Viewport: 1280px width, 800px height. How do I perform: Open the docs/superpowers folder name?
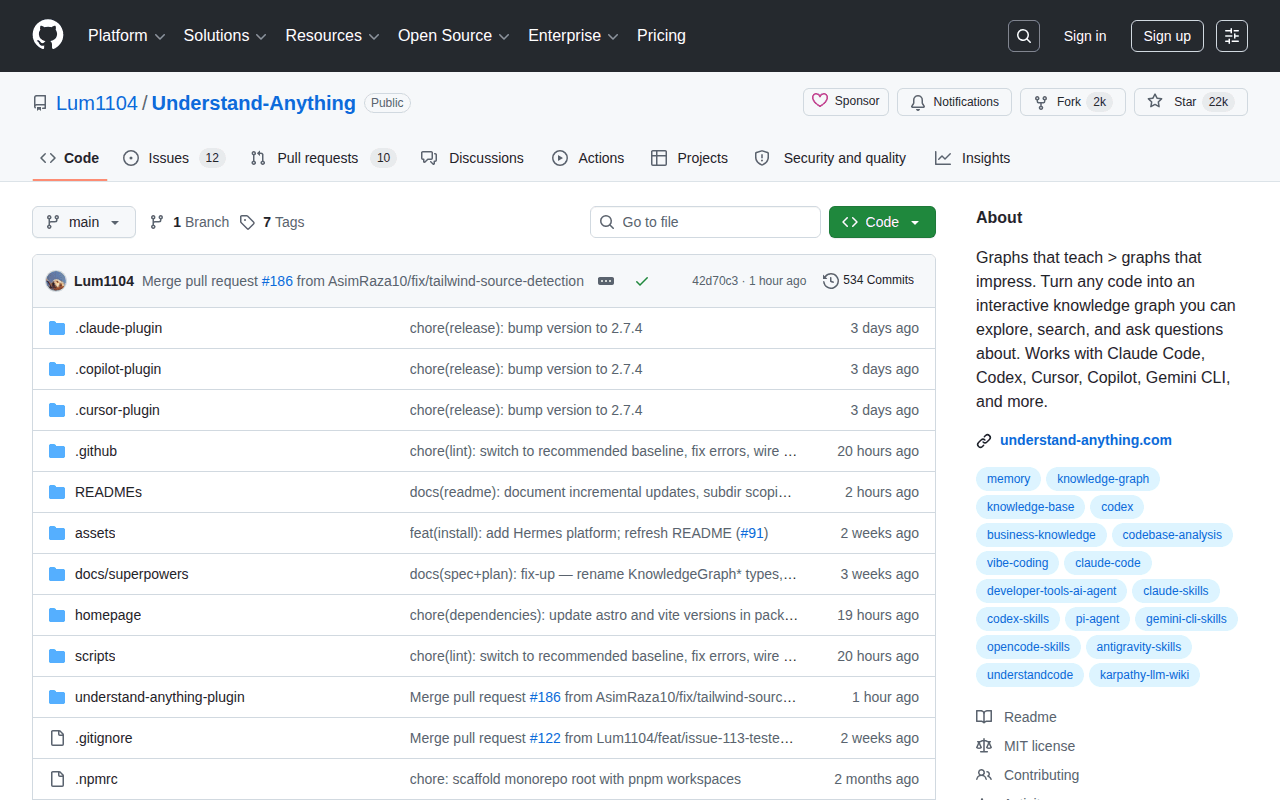click(x=132, y=574)
